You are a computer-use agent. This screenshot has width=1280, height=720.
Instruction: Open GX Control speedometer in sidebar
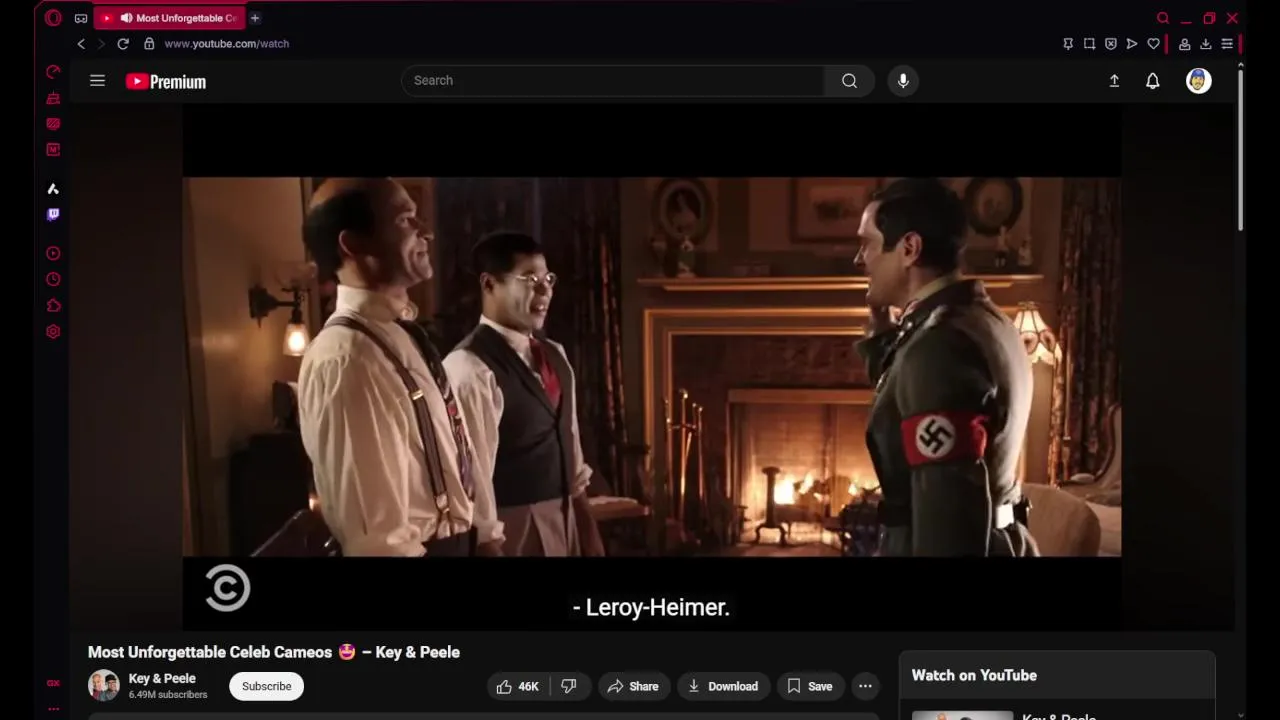53,72
